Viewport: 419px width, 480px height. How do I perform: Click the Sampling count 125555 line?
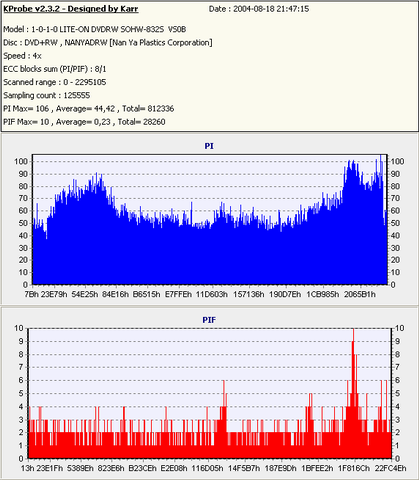pos(47,95)
